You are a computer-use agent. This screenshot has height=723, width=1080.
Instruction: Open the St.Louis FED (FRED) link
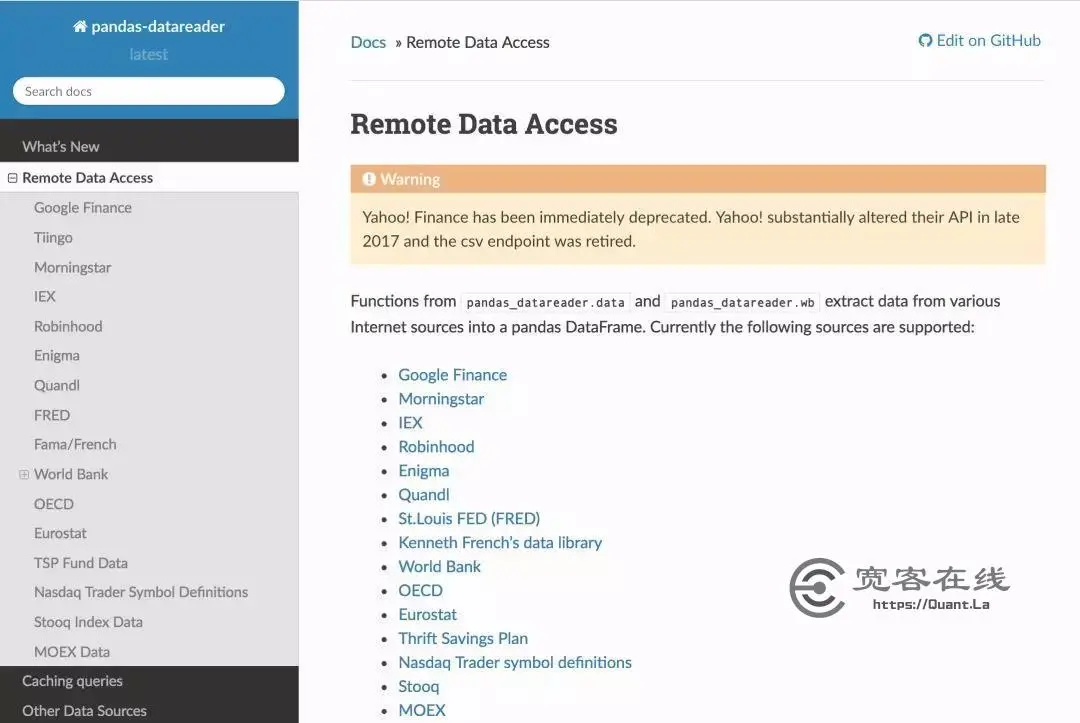[469, 519]
